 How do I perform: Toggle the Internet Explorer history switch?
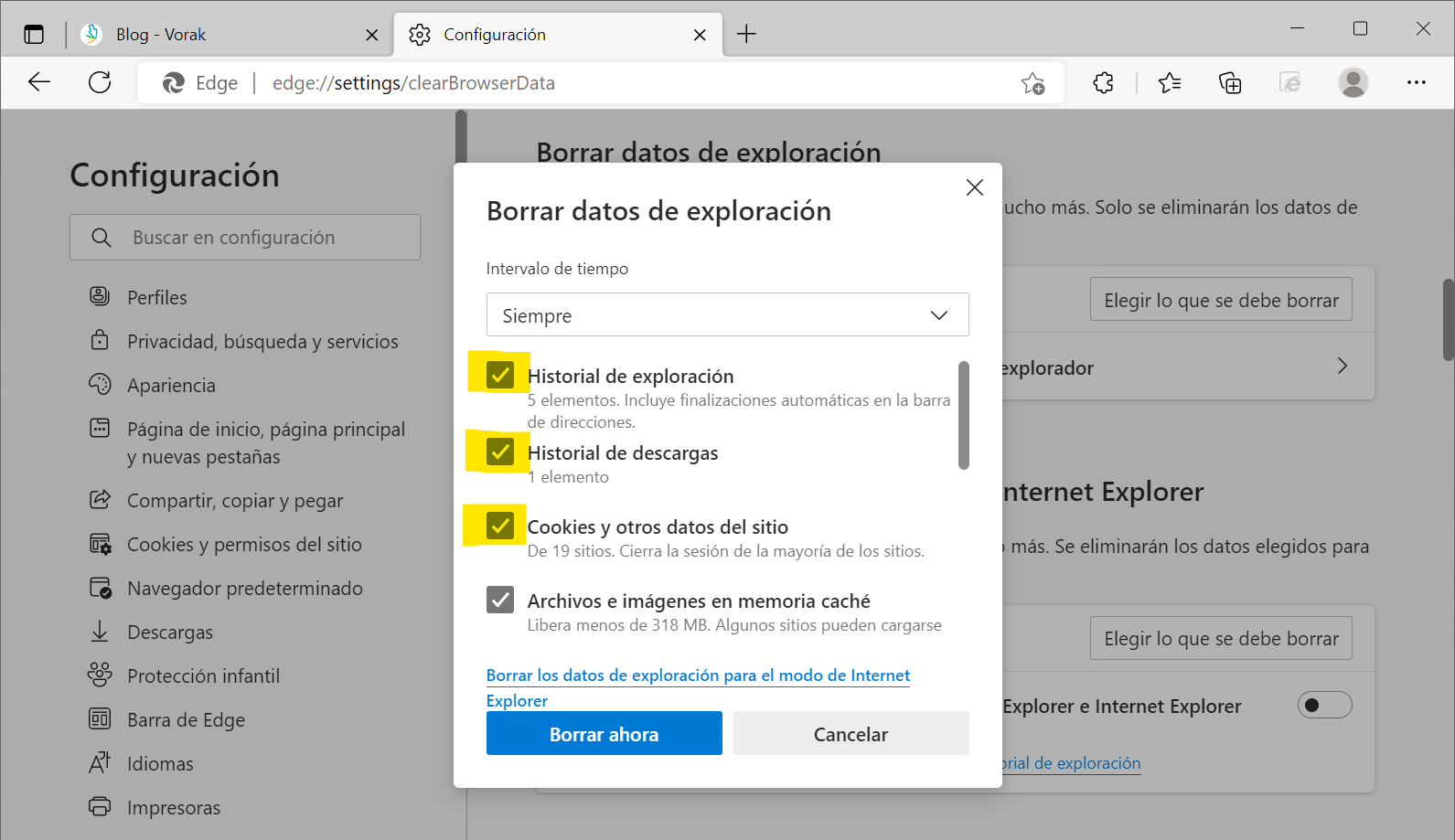tap(1324, 705)
